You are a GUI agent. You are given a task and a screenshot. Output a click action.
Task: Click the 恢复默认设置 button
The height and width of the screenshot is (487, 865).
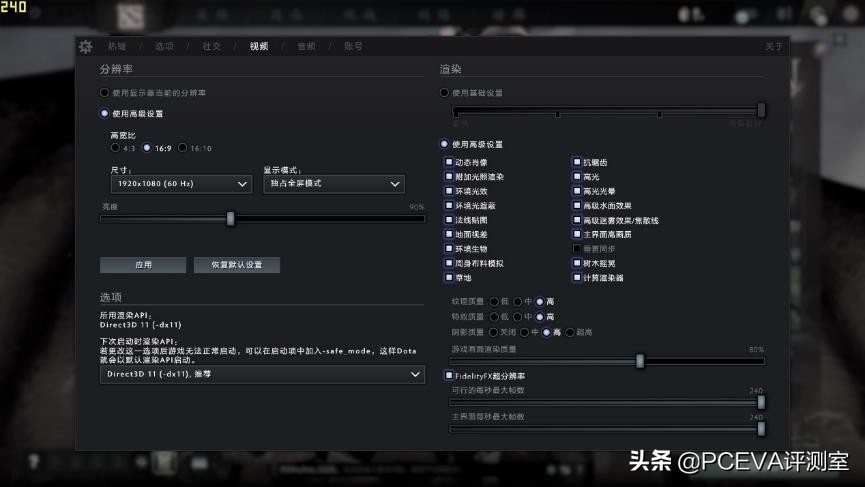point(237,265)
